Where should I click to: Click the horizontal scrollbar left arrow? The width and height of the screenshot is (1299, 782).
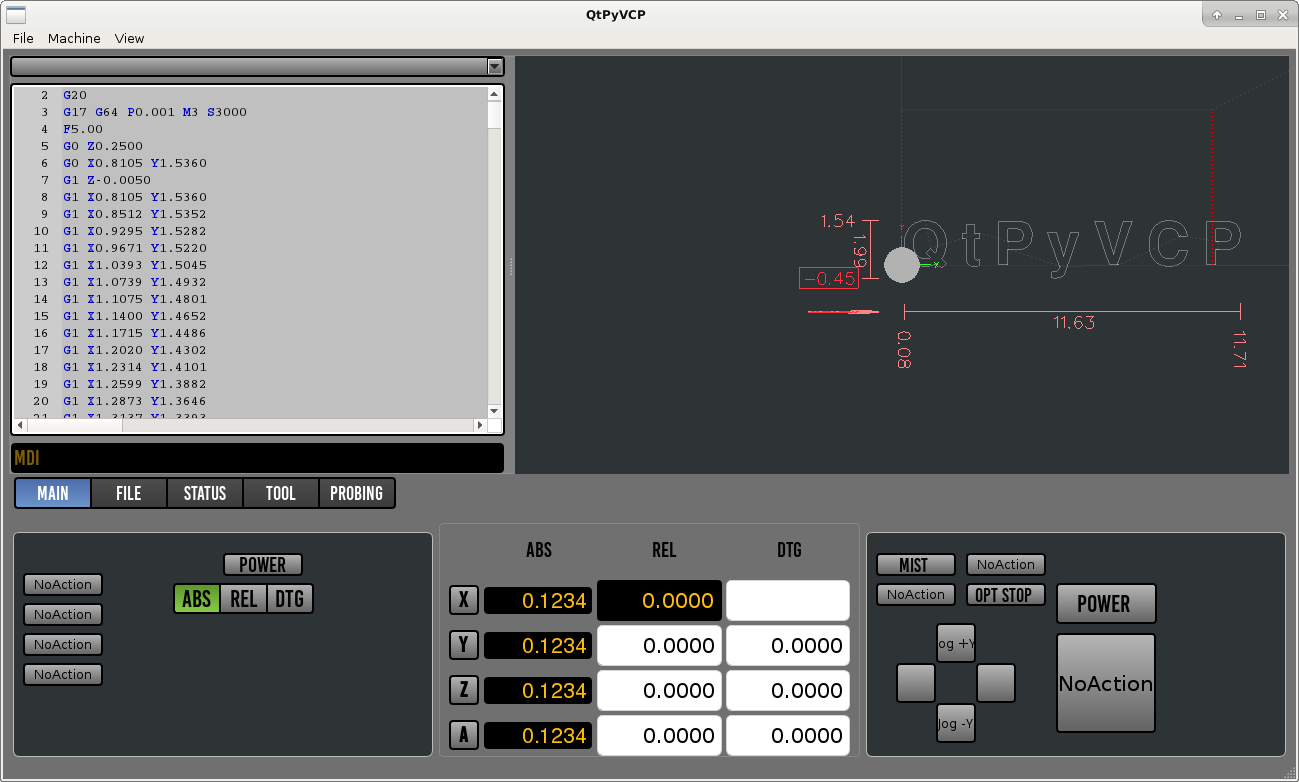click(20, 425)
